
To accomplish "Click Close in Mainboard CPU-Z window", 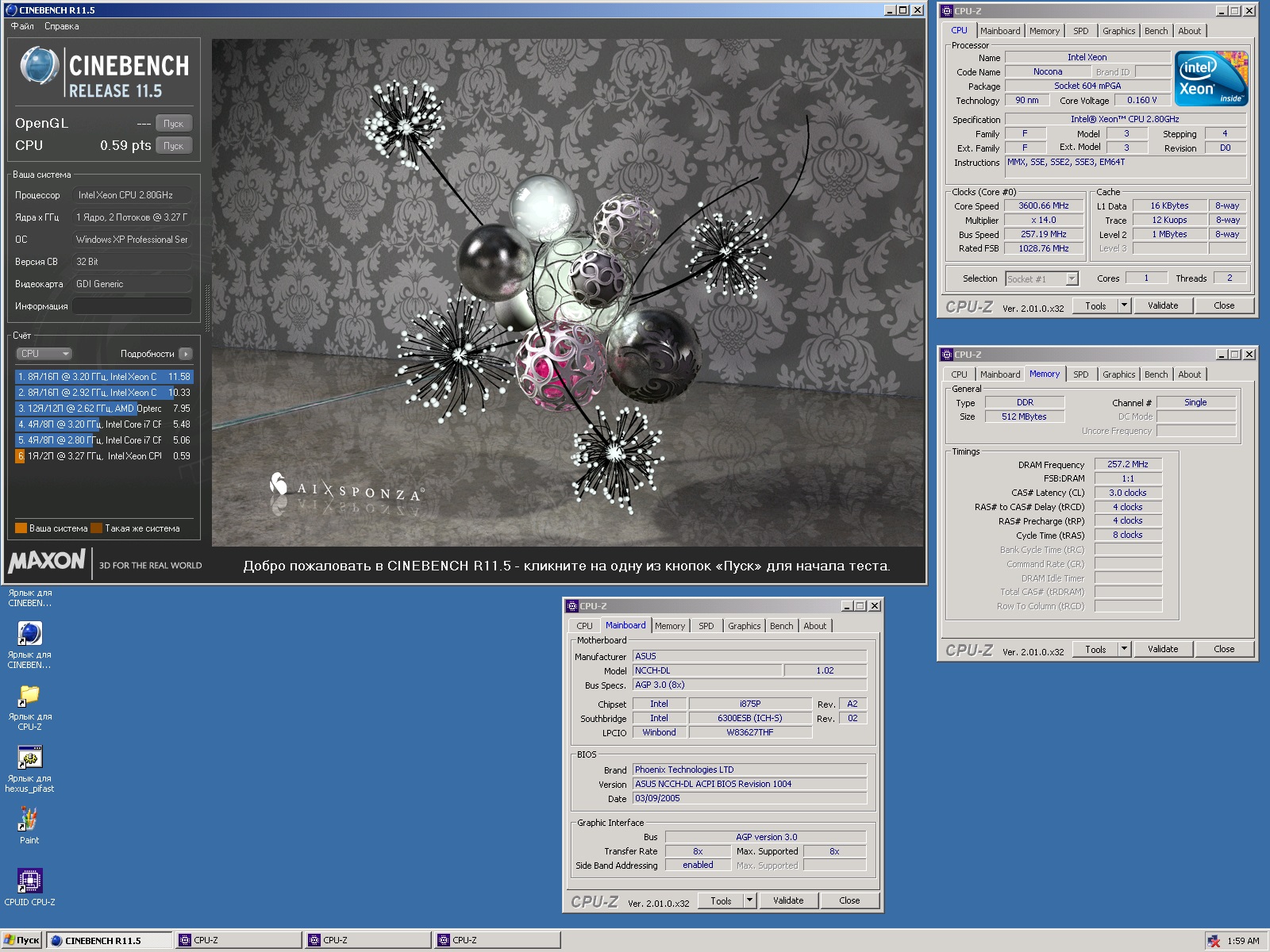I will pos(849,900).
